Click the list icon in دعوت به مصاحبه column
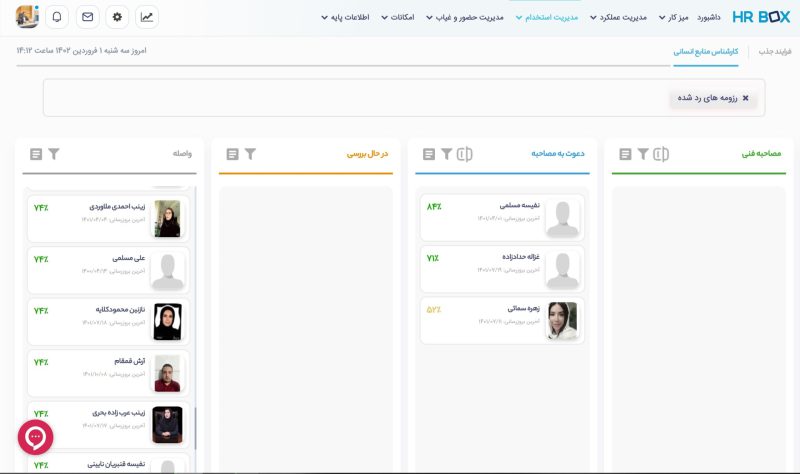Viewport: 800px width, 474px height. coord(429,154)
